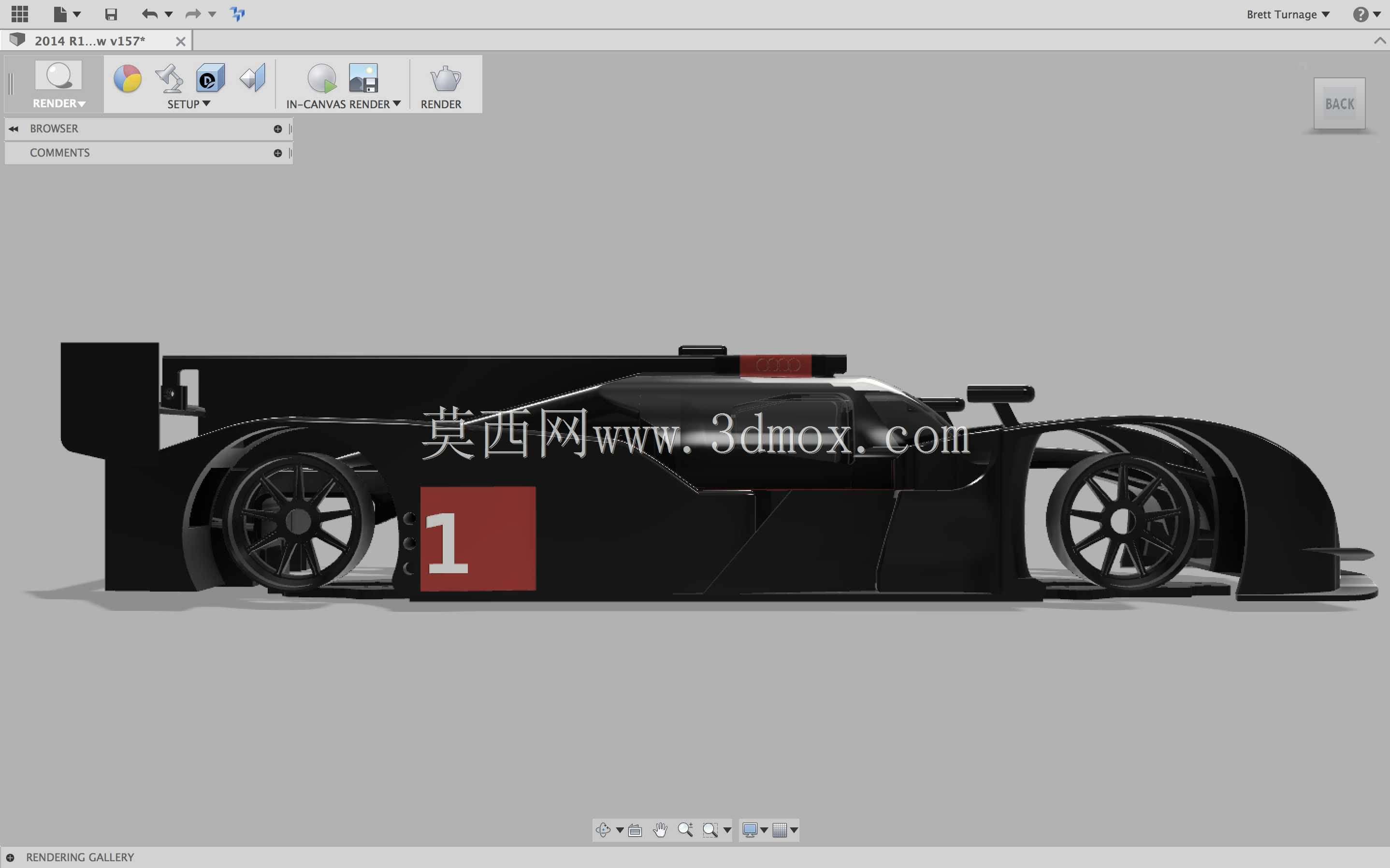Image resolution: width=1390 pixels, height=868 pixels.
Task: Select the Pan hand tool
Action: coord(660,829)
